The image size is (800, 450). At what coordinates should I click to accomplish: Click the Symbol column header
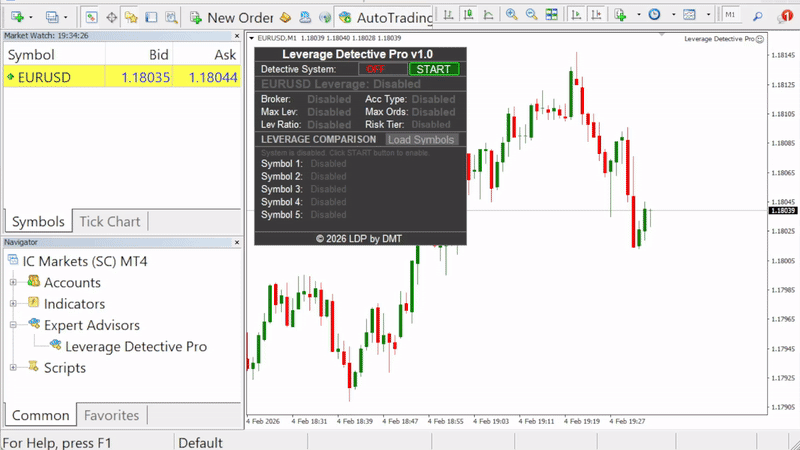click(x=31, y=55)
